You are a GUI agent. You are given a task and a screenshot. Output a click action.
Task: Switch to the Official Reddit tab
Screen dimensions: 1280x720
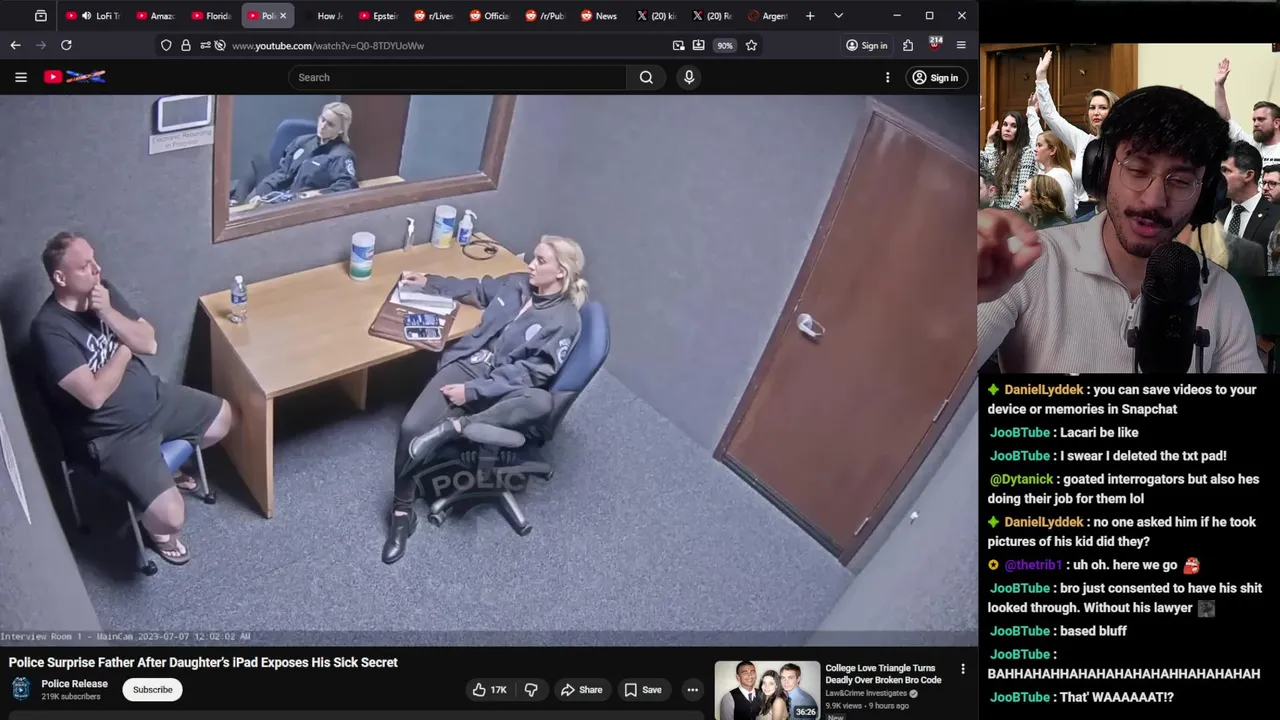[489, 16]
